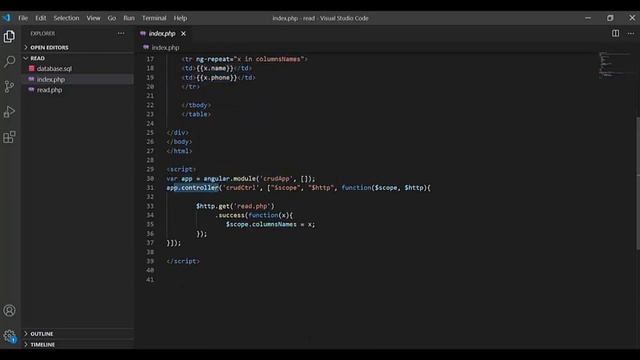Click the '</table>' tag on line 23
The width and height of the screenshot is (640, 360).
196,114
